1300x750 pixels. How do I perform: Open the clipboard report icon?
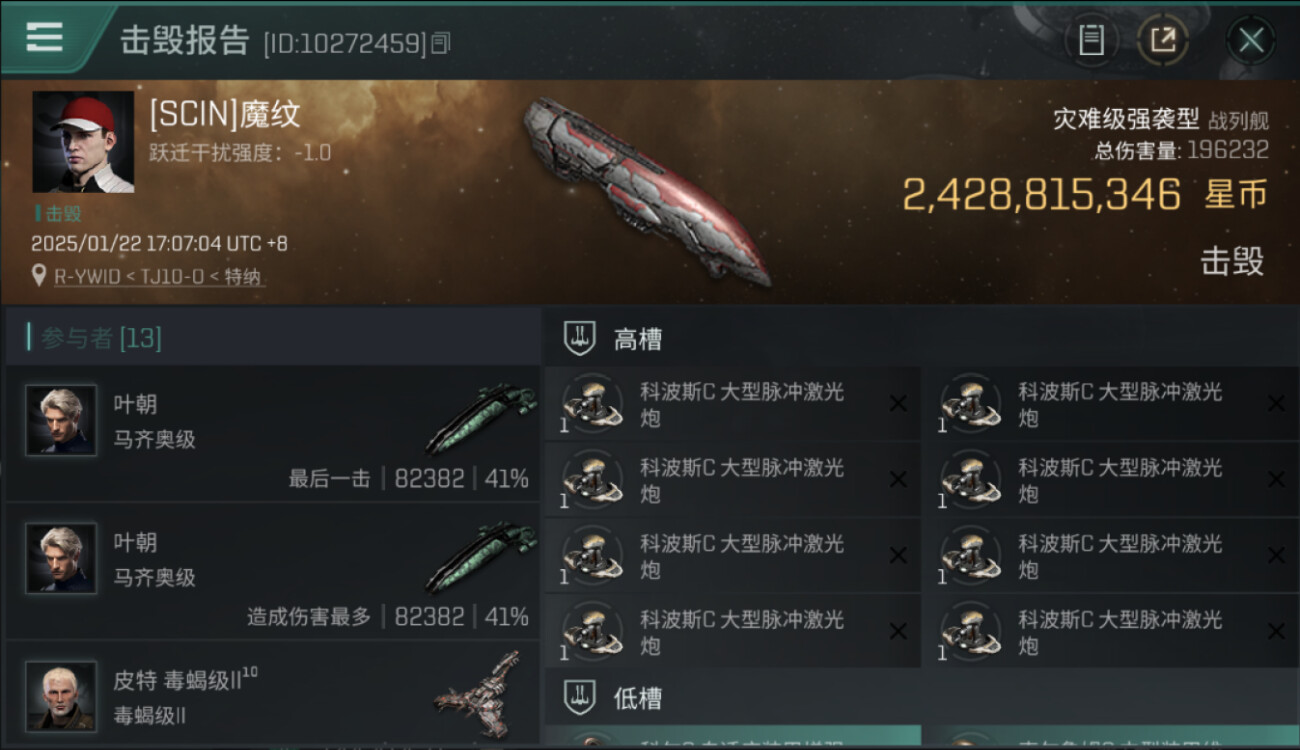click(x=1091, y=41)
